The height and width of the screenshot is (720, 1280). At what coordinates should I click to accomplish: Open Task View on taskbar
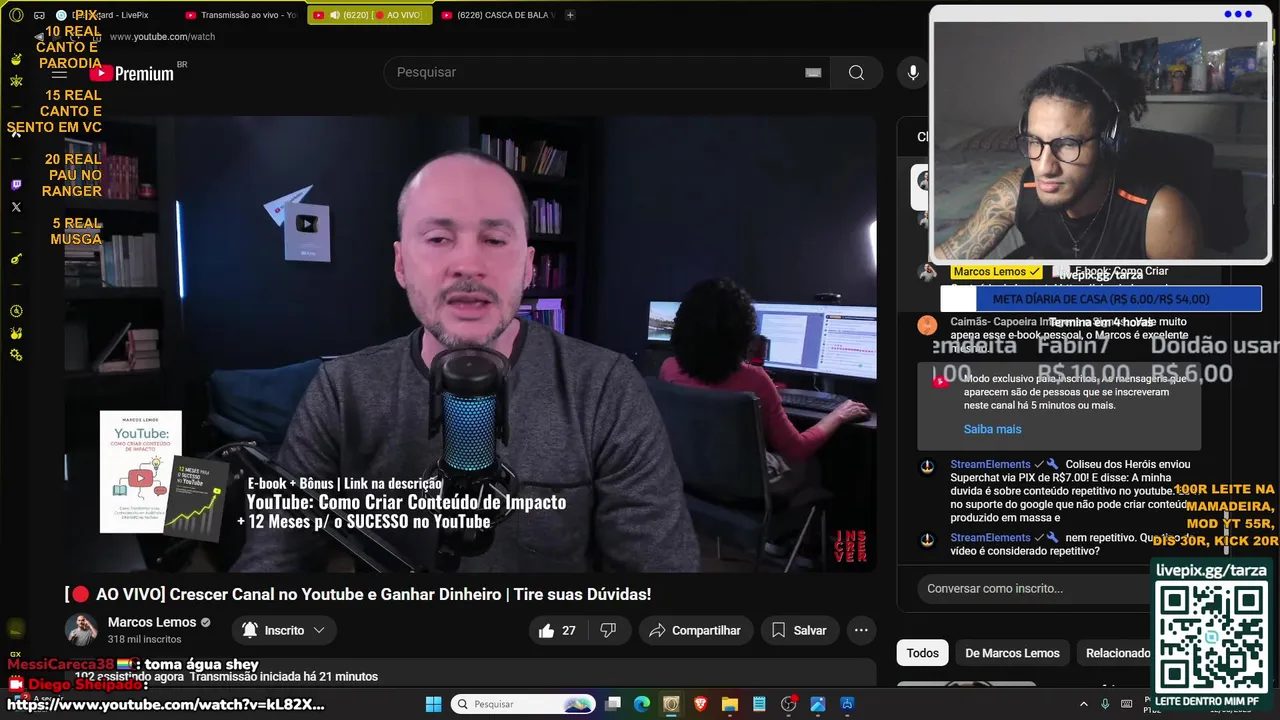tap(613, 704)
